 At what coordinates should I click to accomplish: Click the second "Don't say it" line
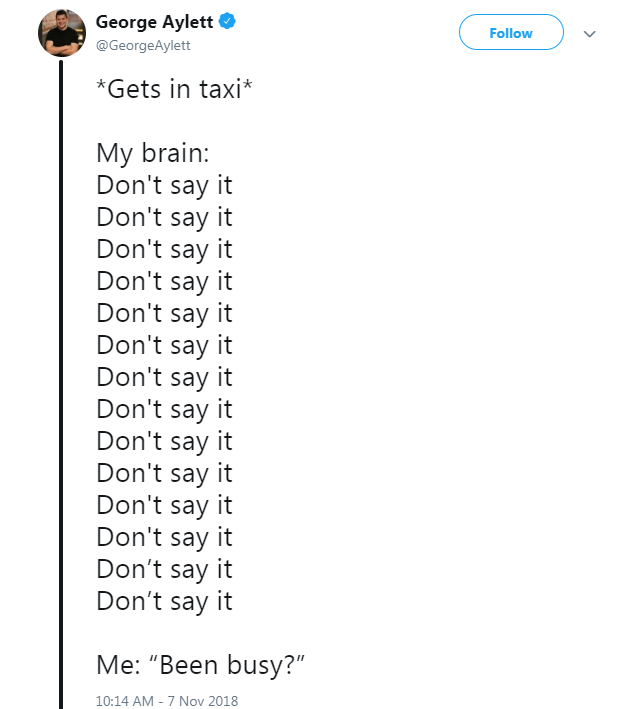(164, 217)
